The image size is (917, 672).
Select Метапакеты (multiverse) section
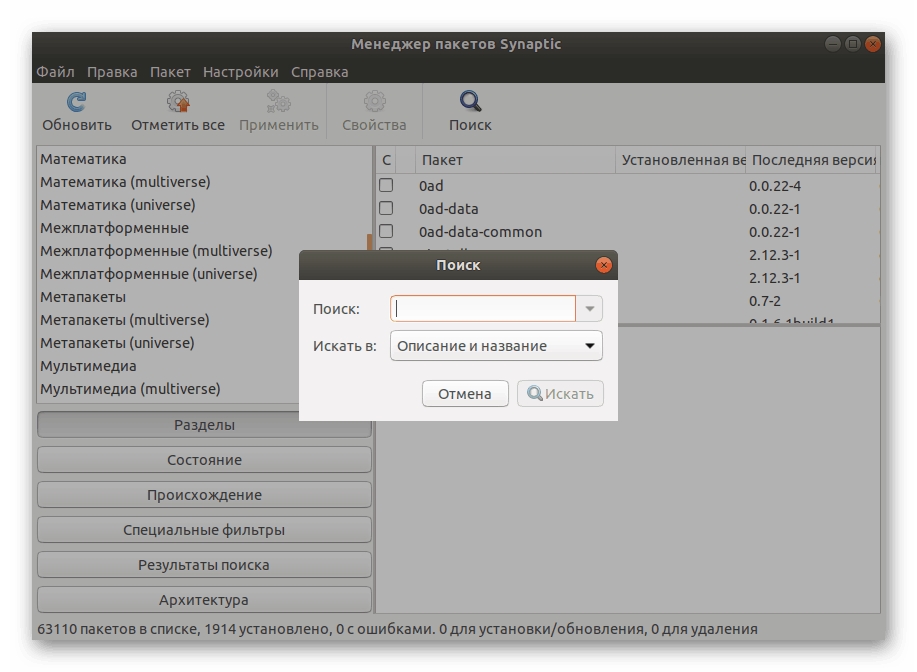click(x=125, y=320)
